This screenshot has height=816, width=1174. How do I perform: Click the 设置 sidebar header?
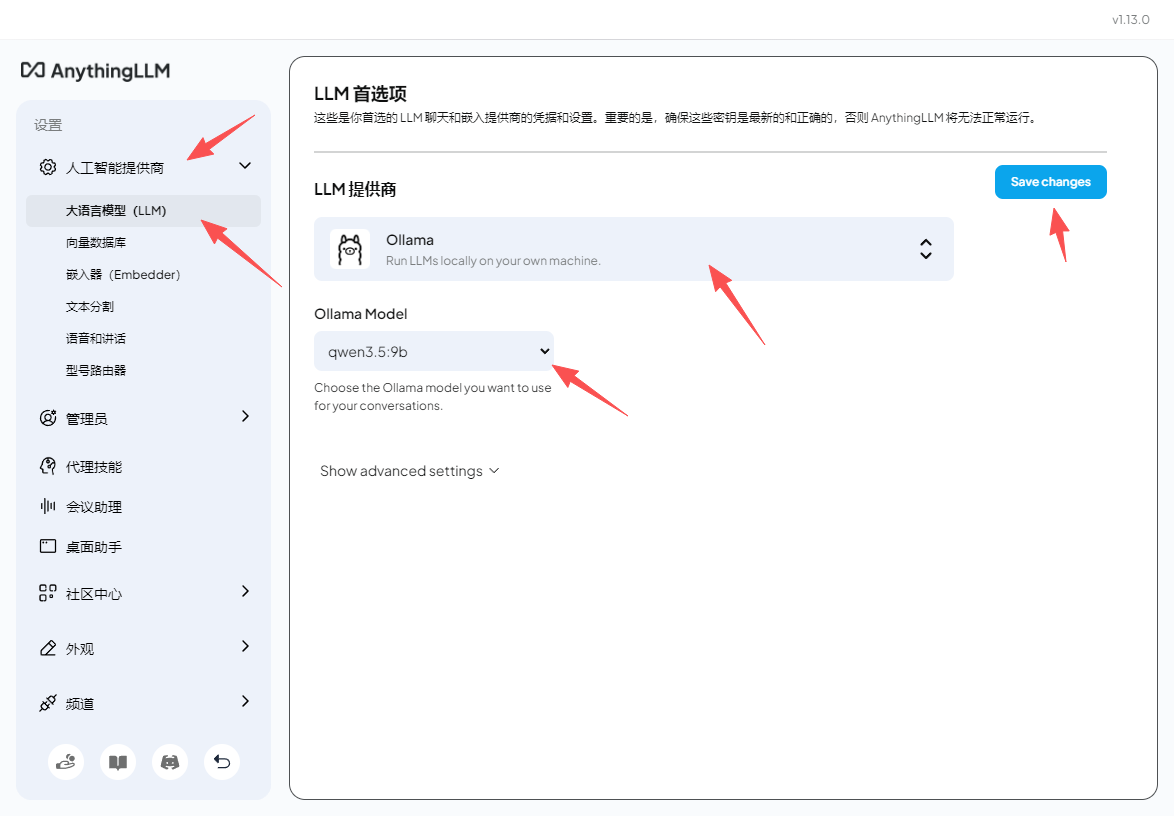(x=48, y=125)
